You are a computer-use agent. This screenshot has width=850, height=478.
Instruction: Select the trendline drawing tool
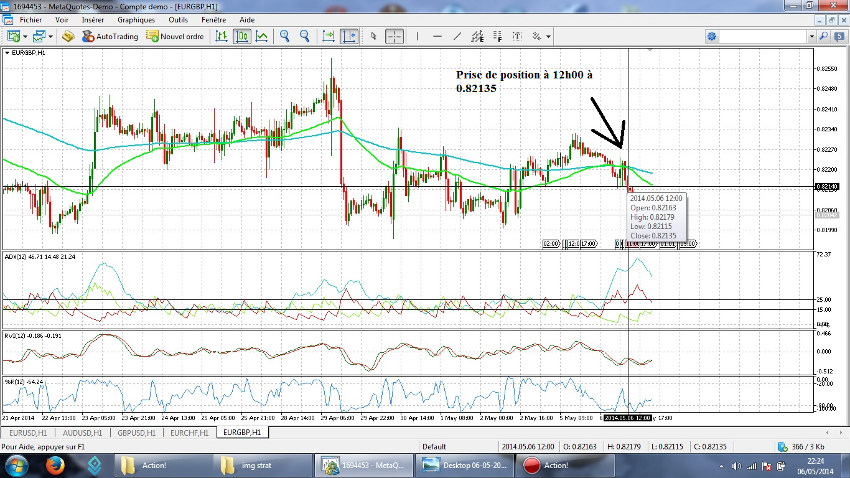pos(458,36)
